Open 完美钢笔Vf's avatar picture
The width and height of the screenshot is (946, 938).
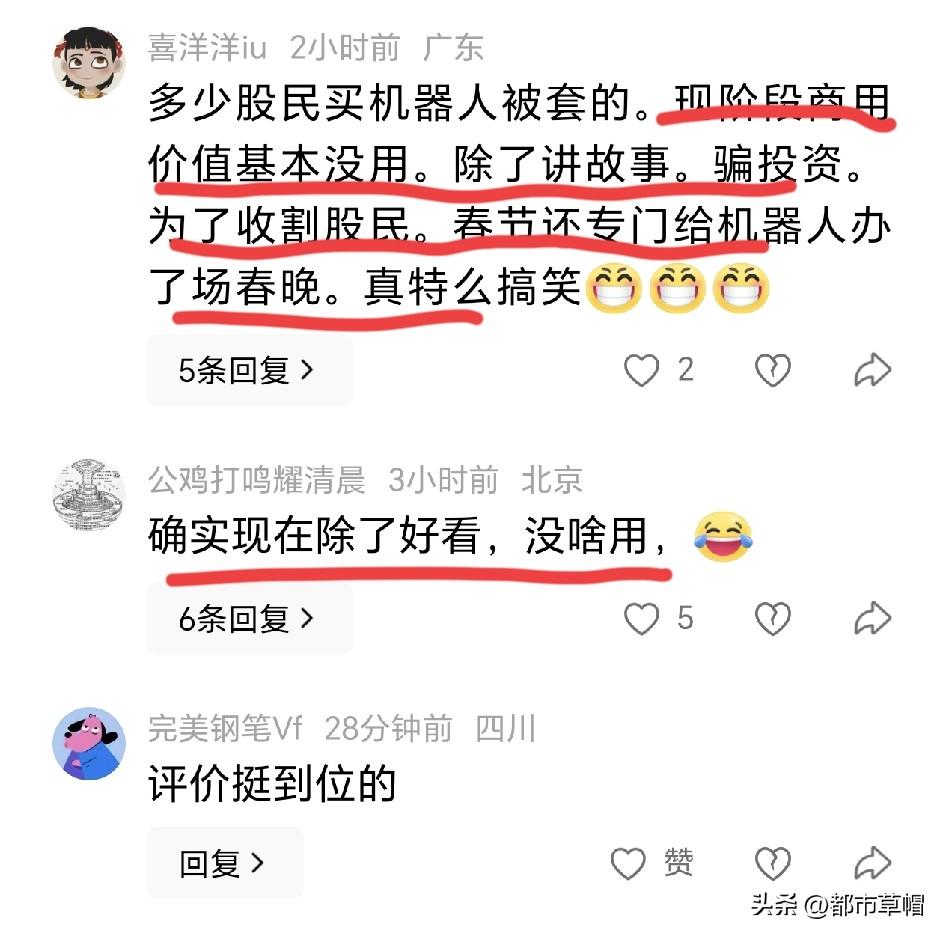tap(89, 744)
